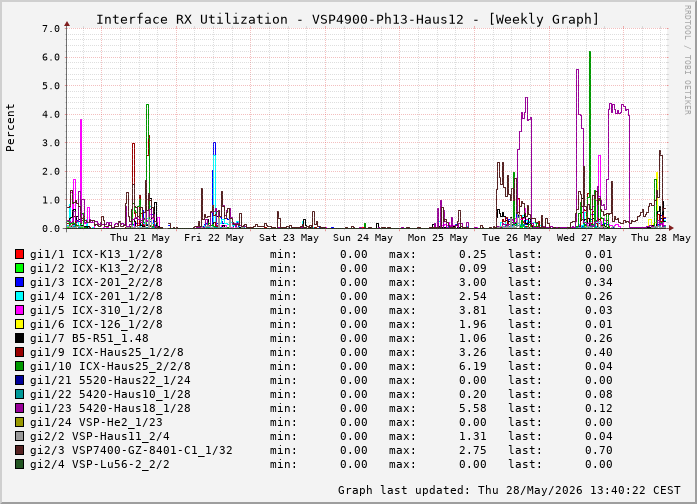The height and width of the screenshot is (504, 697).
Task: Click the blue swatch for gi1/3 ICX-201_2/2/8
Action: coord(19,282)
